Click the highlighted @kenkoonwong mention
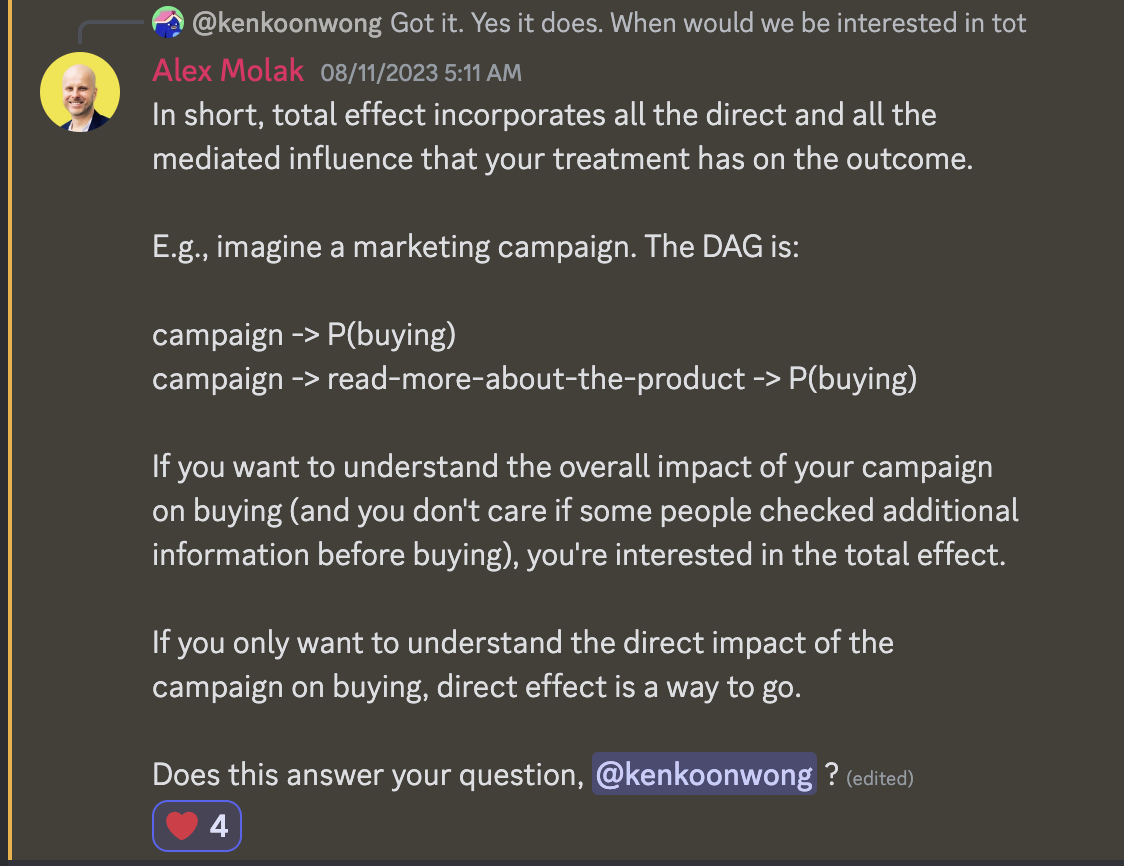 pyautogui.click(x=704, y=774)
